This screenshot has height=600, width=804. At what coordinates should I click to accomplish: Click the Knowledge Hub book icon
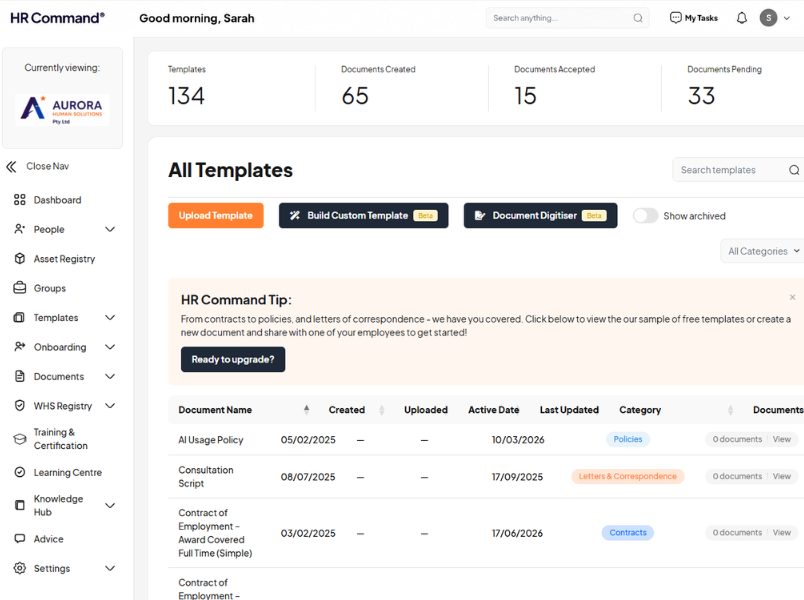coord(19,505)
